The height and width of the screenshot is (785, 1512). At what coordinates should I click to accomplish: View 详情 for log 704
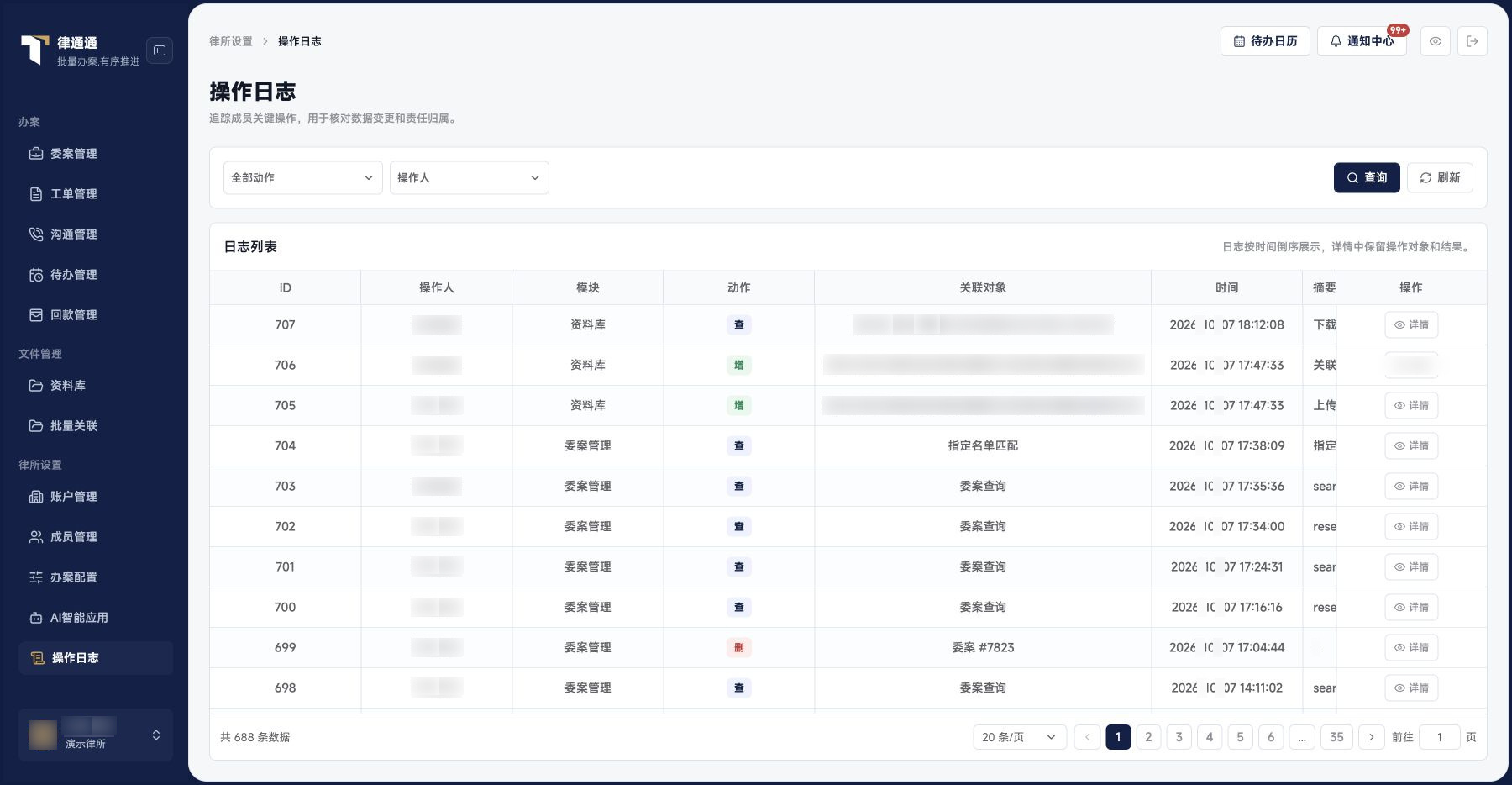pyautogui.click(x=1411, y=446)
